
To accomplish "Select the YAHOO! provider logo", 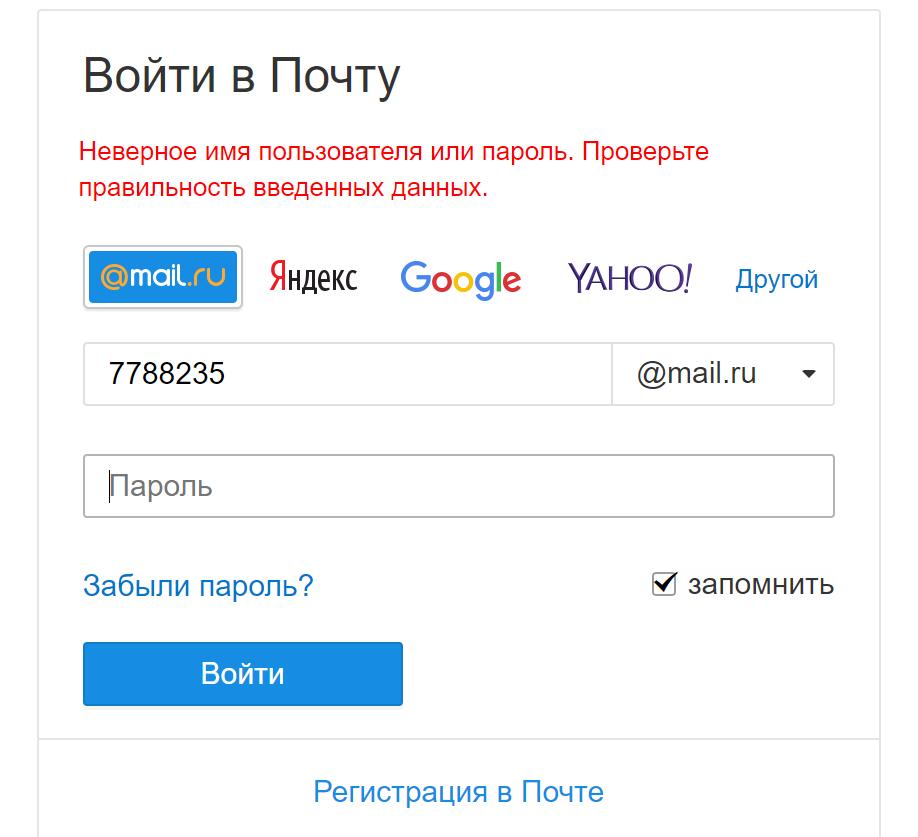I will tap(629, 278).
